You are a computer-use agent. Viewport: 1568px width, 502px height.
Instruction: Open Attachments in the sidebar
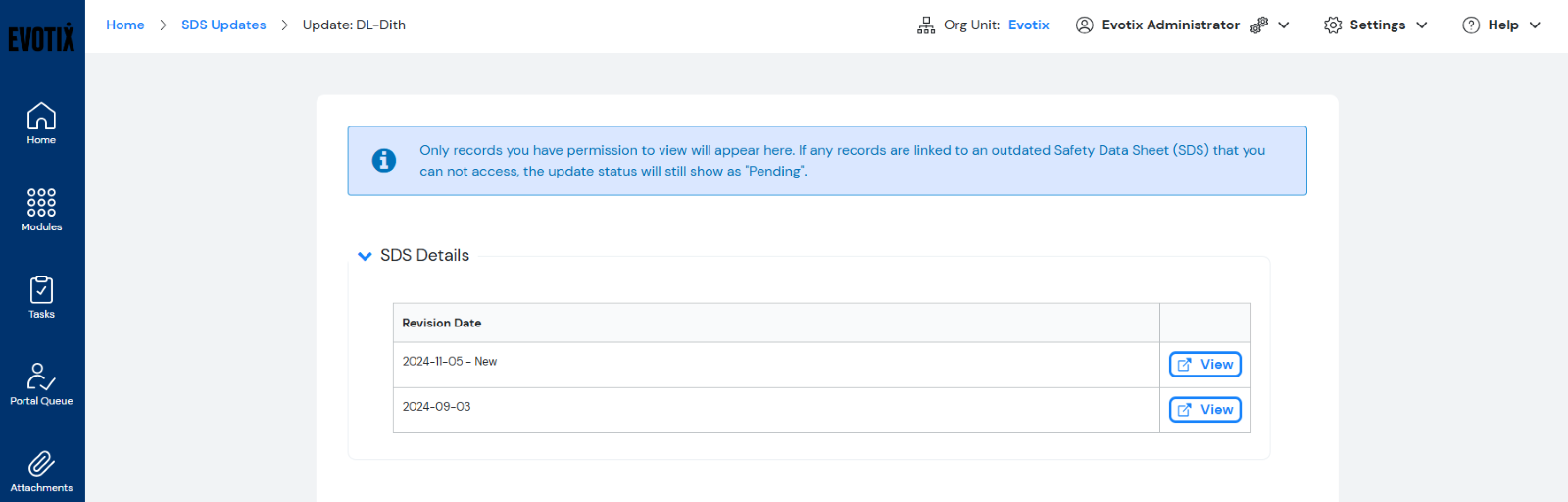(41, 472)
